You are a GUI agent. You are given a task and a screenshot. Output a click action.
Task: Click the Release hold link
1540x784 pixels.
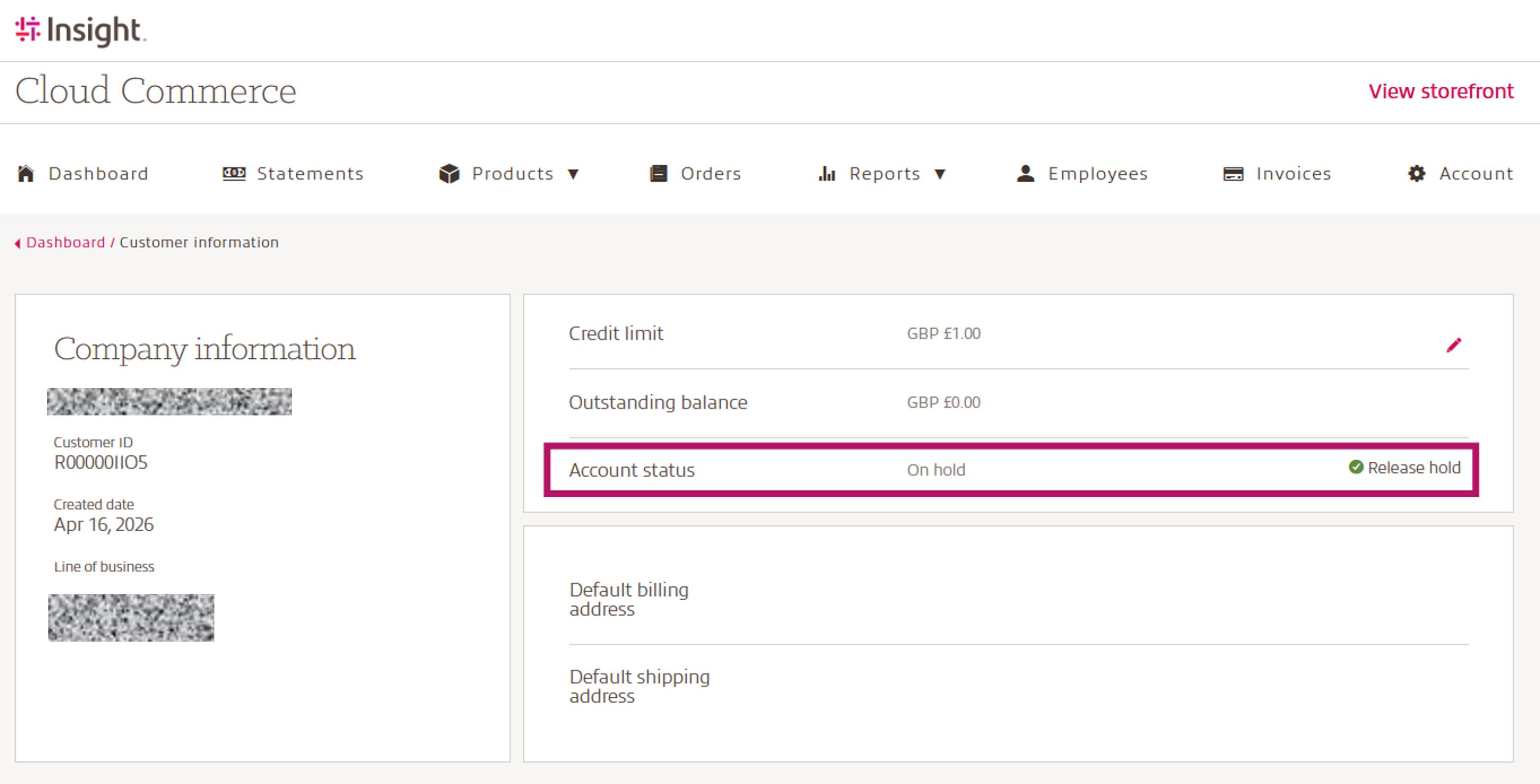[1413, 467]
